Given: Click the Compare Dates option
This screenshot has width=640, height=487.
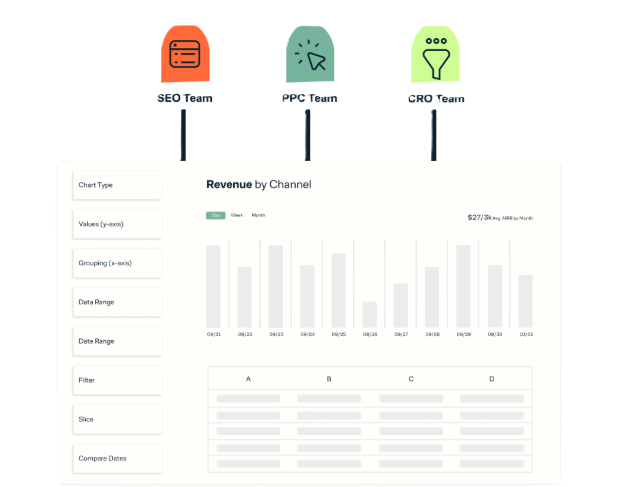Looking at the screenshot, I should pos(117,458).
